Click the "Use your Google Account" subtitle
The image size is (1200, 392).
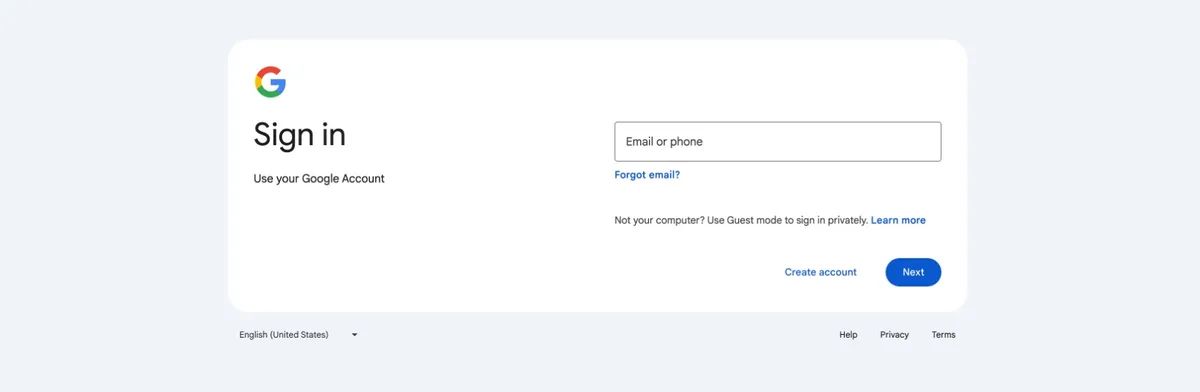click(319, 179)
